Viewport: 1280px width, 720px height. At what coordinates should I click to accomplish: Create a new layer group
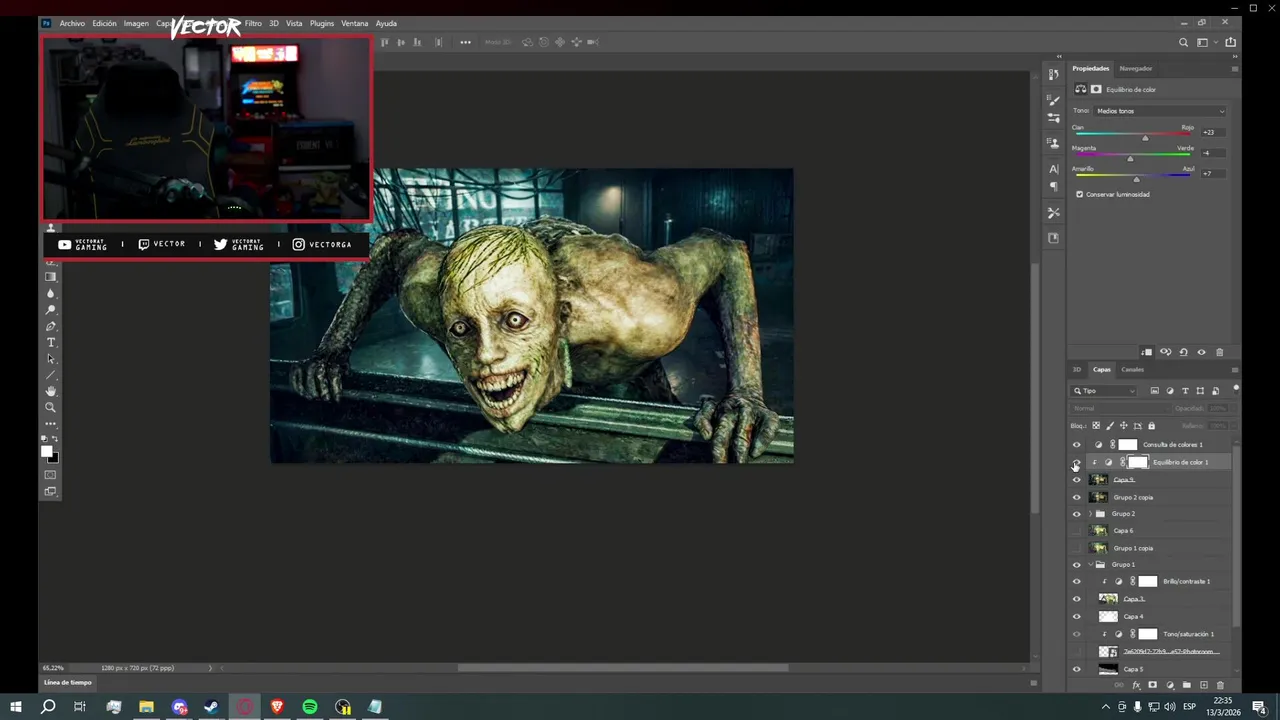pos(1187,685)
